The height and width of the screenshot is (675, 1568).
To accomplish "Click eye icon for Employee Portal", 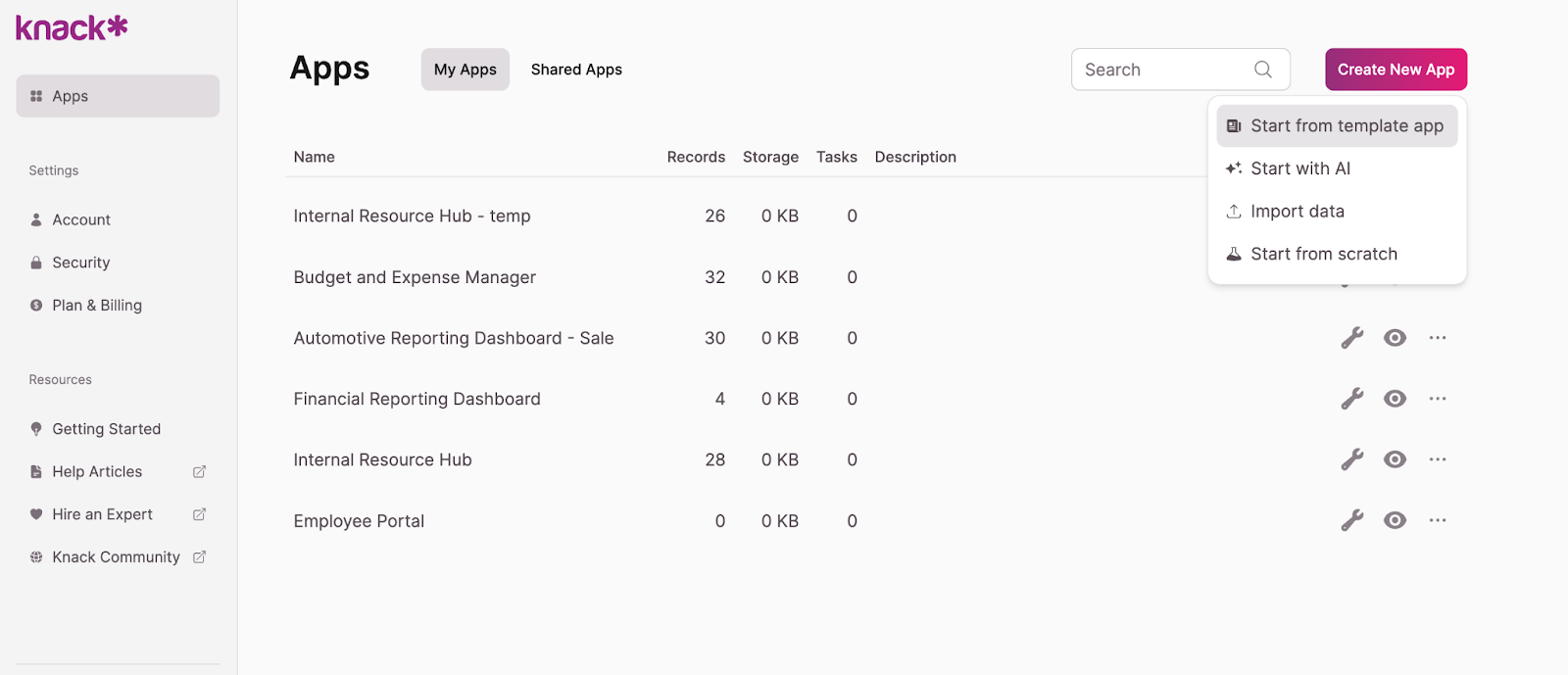I will [1395, 520].
